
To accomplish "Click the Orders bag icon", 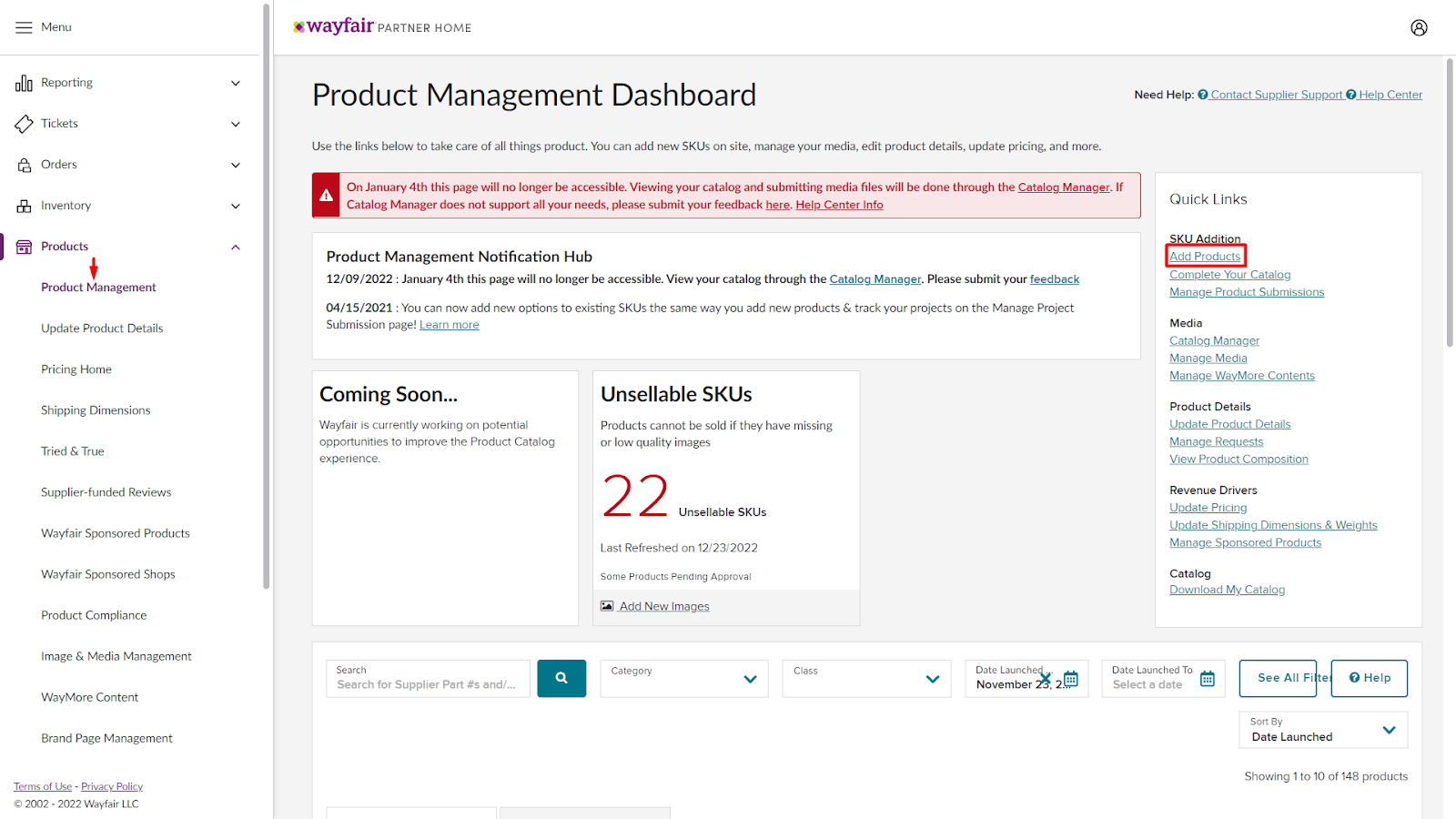I will (x=25, y=165).
